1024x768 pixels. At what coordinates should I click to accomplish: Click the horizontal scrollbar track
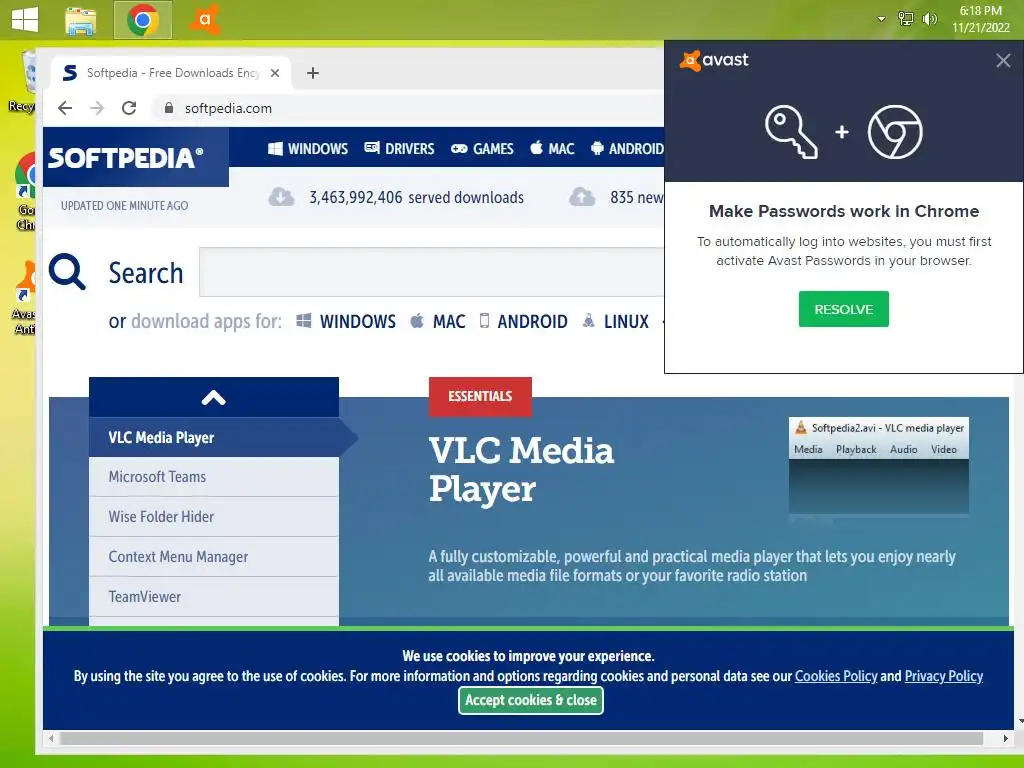point(521,739)
